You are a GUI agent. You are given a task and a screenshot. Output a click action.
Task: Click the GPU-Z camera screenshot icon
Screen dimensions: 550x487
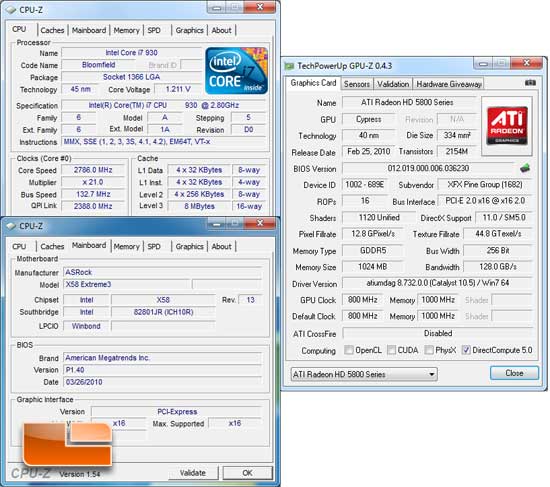(x=530, y=83)
